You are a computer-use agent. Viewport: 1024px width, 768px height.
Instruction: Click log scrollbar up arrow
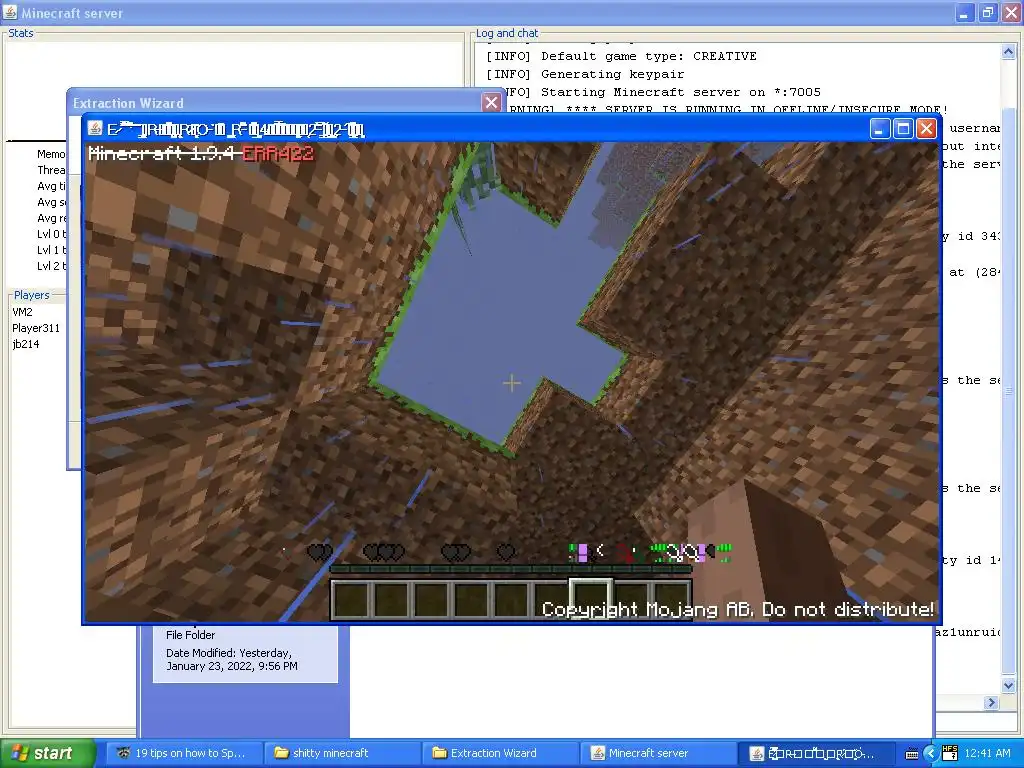pos(1008,52)
